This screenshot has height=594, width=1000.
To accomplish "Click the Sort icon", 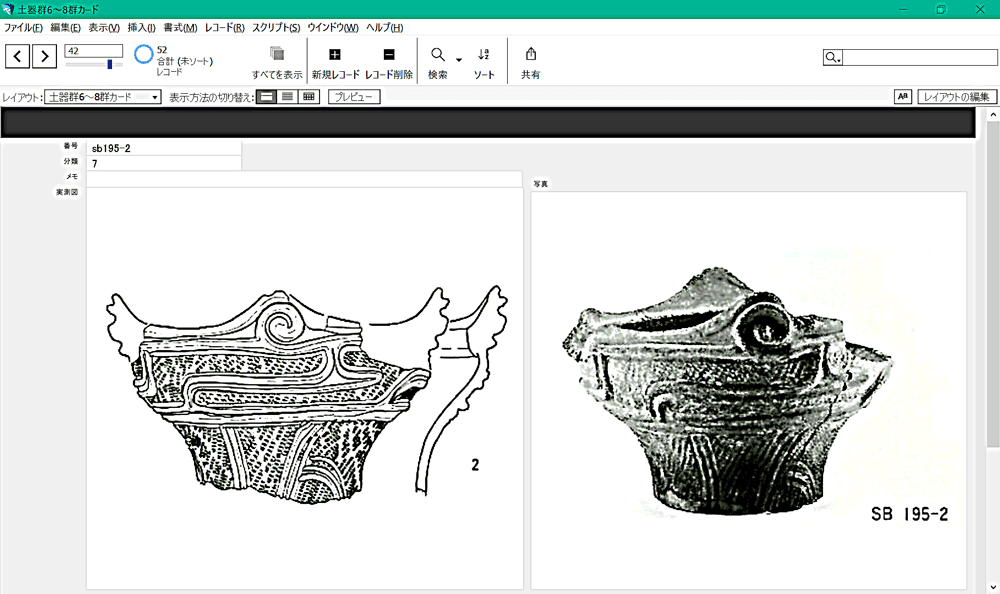I will coord(484,55).
